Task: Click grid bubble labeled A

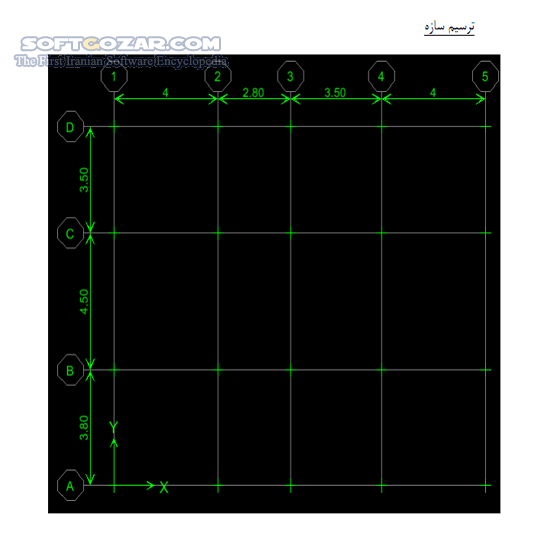Action: click(71, 485)
